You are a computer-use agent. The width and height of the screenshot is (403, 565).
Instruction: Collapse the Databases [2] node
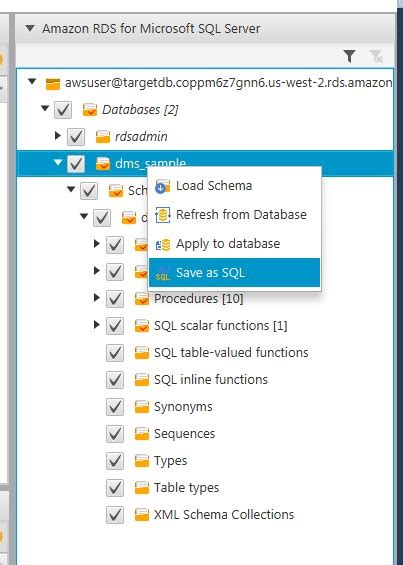coord(45,108)
